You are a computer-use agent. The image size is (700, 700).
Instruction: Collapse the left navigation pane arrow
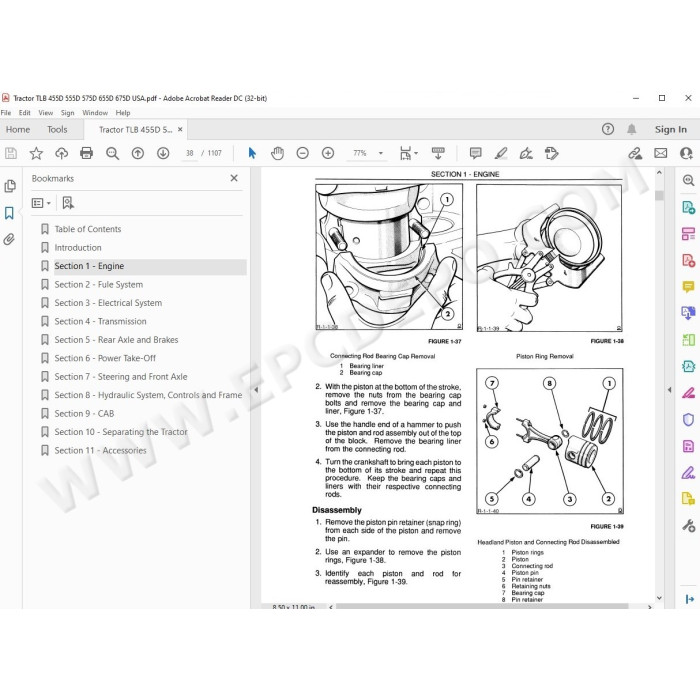[x=256, y=389]
